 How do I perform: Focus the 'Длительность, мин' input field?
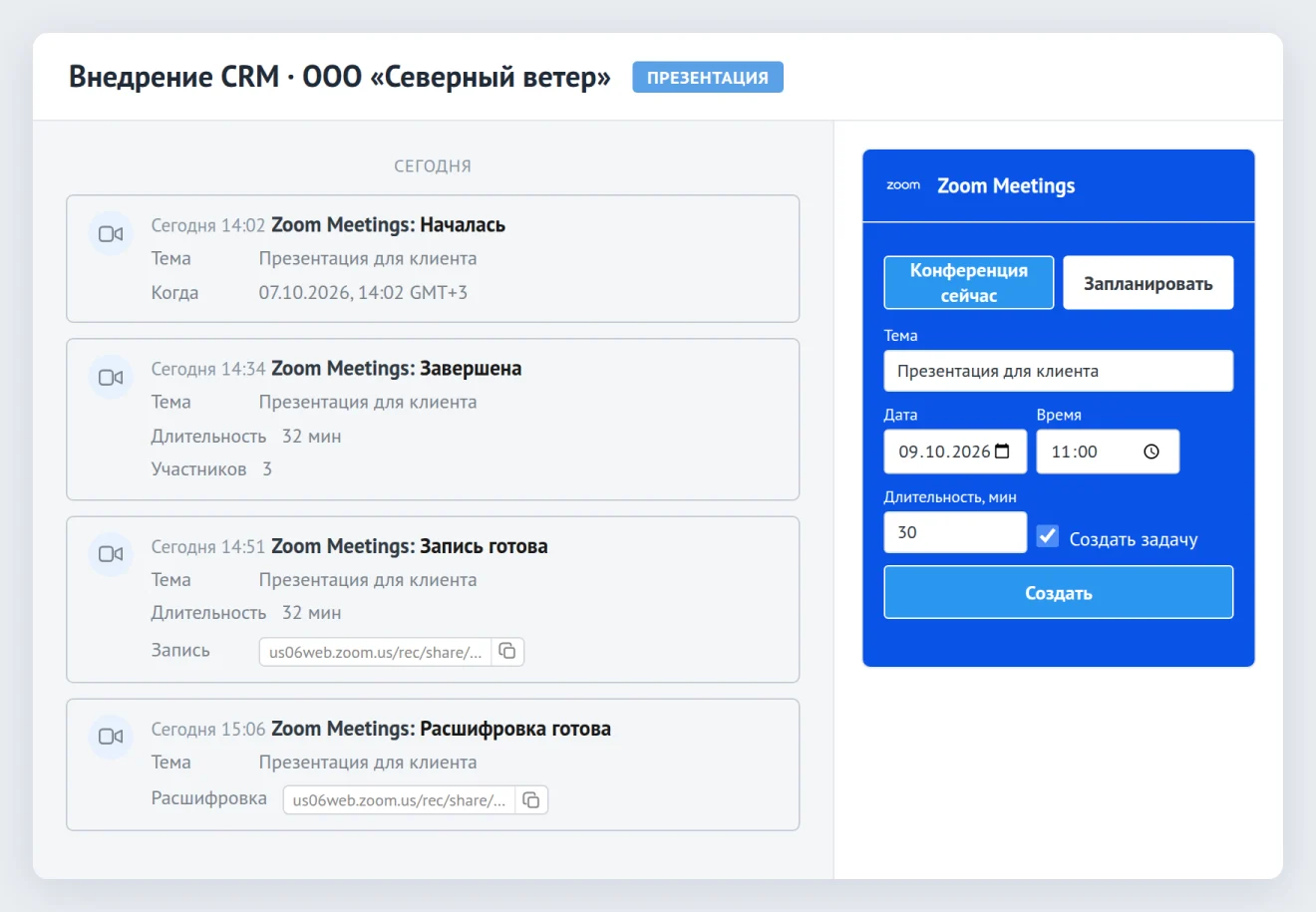pyautogui.click(x=955, y=532)
